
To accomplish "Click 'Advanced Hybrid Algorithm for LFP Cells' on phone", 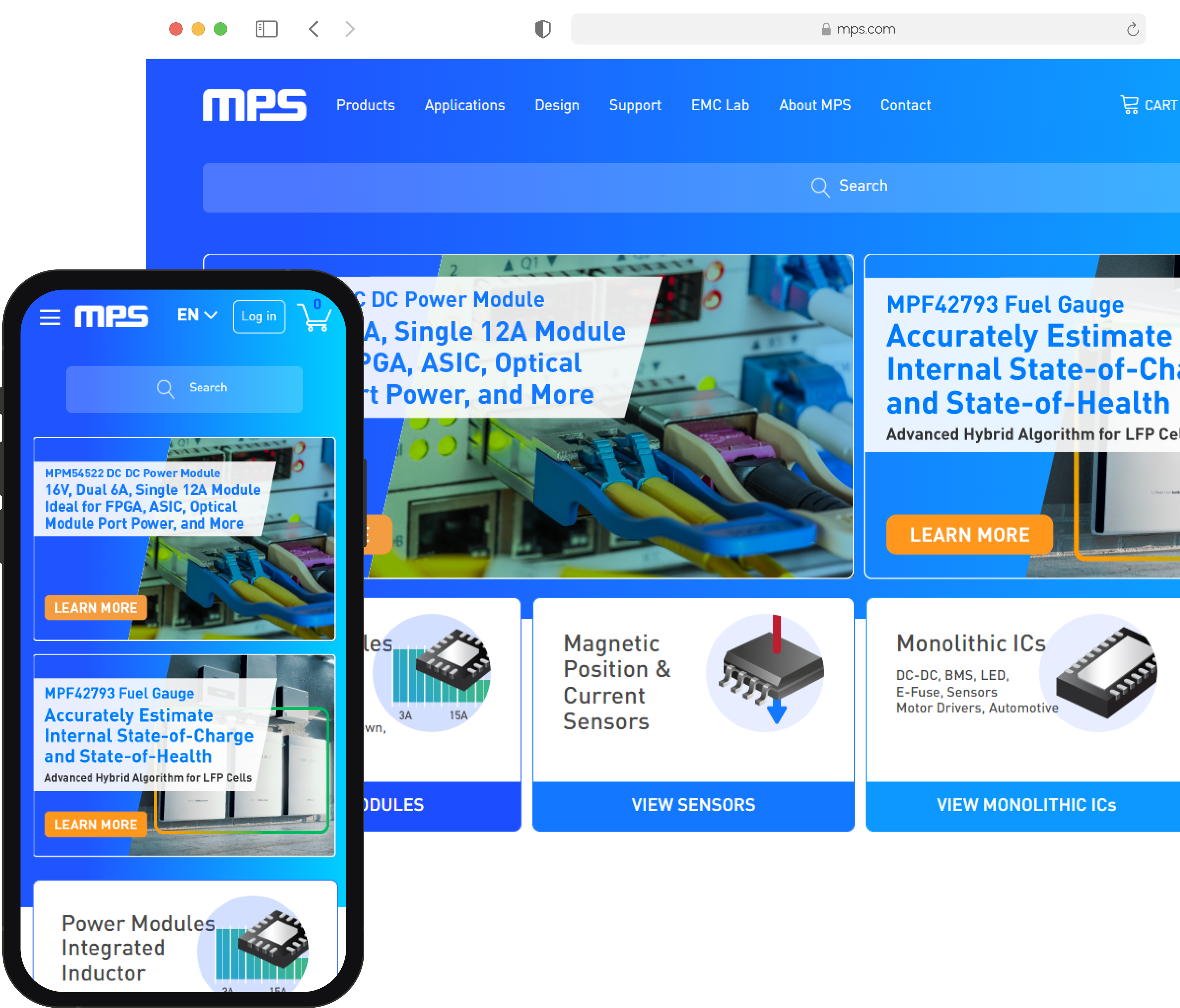I will (147, 778).
